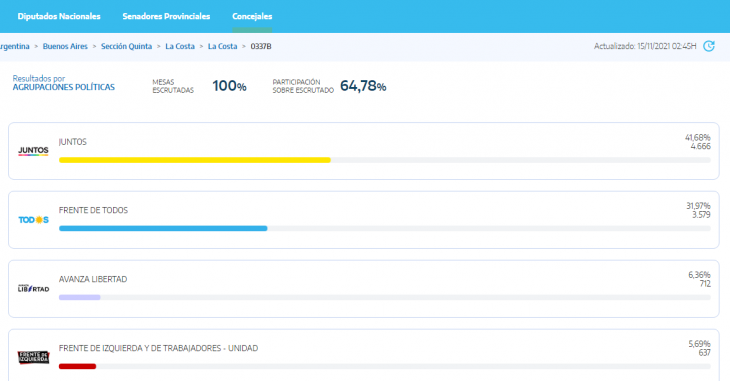Click the Actualizado 15/11/2021 timestamp
Viewport: 730px width, 381px height.
coord(645,46)
